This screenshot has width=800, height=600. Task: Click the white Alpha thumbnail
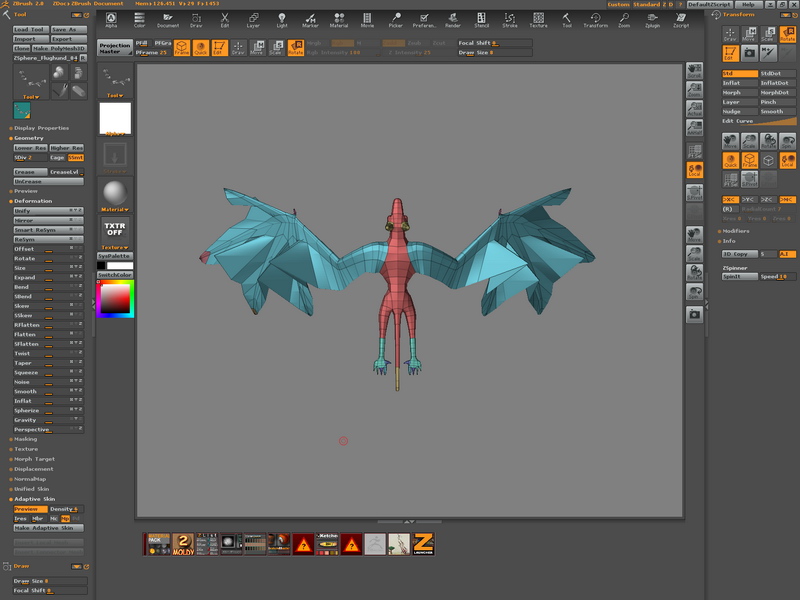click(x=115, y=118)
